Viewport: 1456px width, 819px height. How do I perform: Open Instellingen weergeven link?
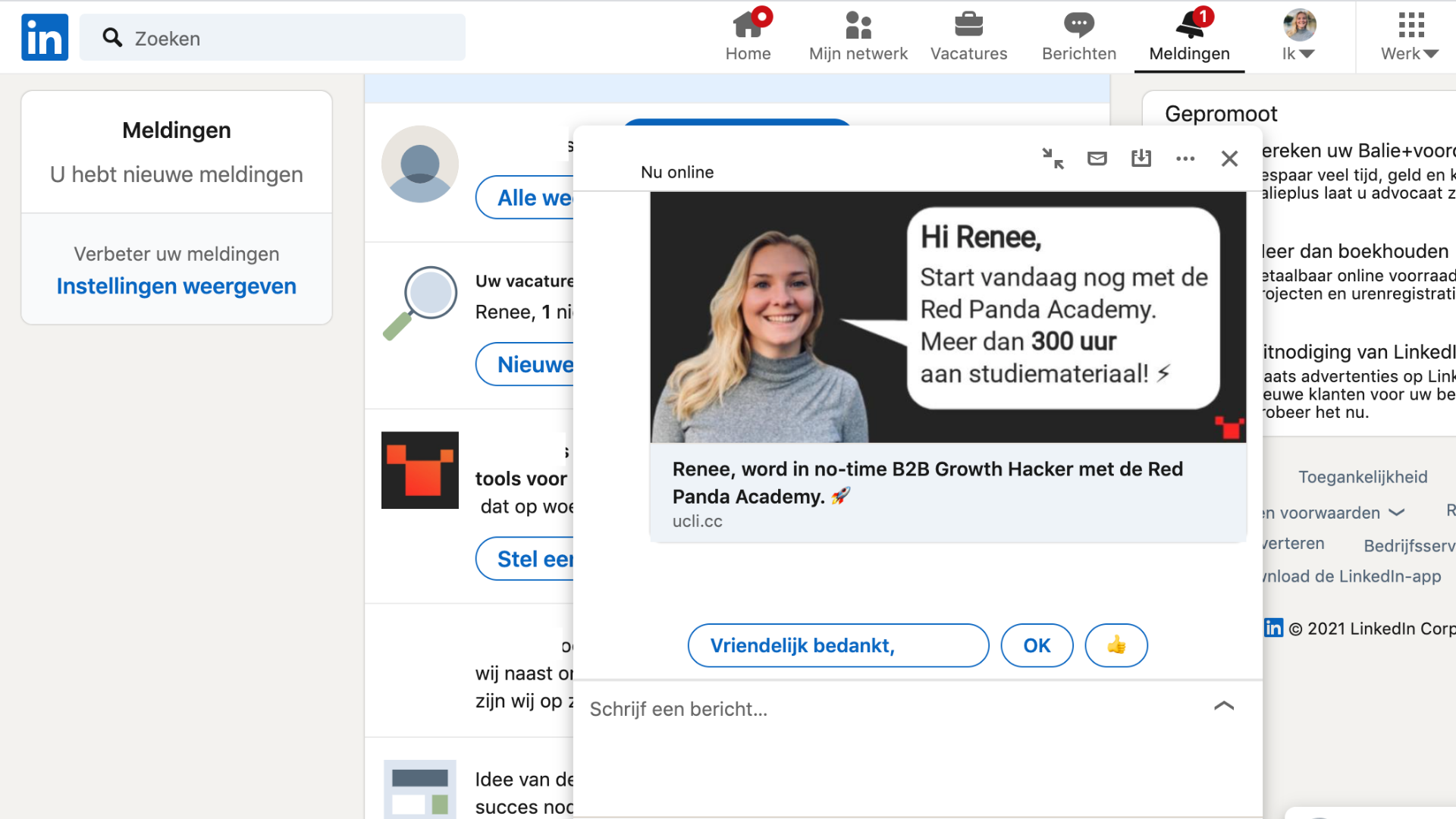tap(177, 286)
